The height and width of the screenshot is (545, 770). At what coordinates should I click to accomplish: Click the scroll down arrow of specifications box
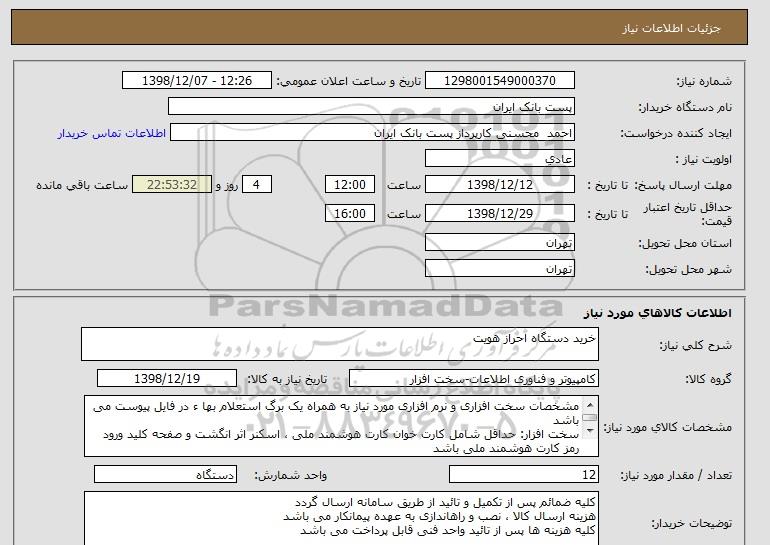[x=590, y=431]
